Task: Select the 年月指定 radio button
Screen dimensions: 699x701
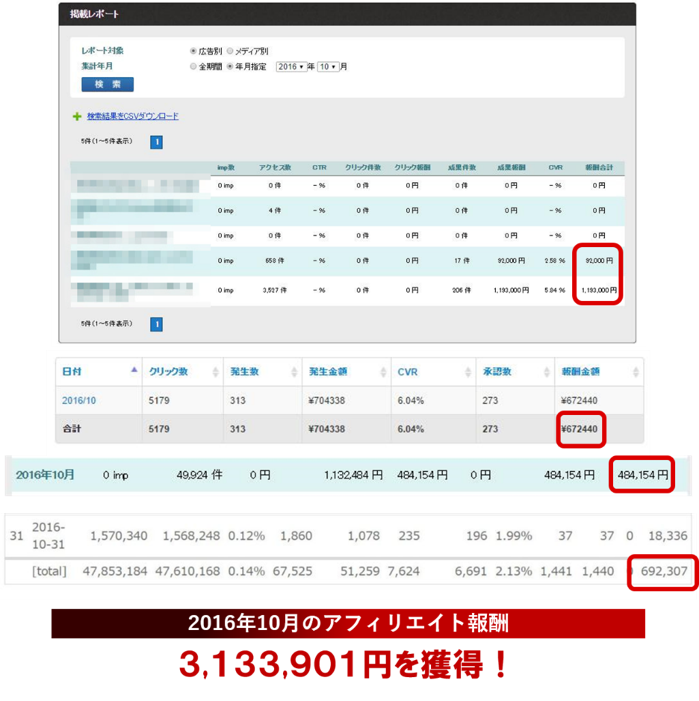Action: coord(230,67)
